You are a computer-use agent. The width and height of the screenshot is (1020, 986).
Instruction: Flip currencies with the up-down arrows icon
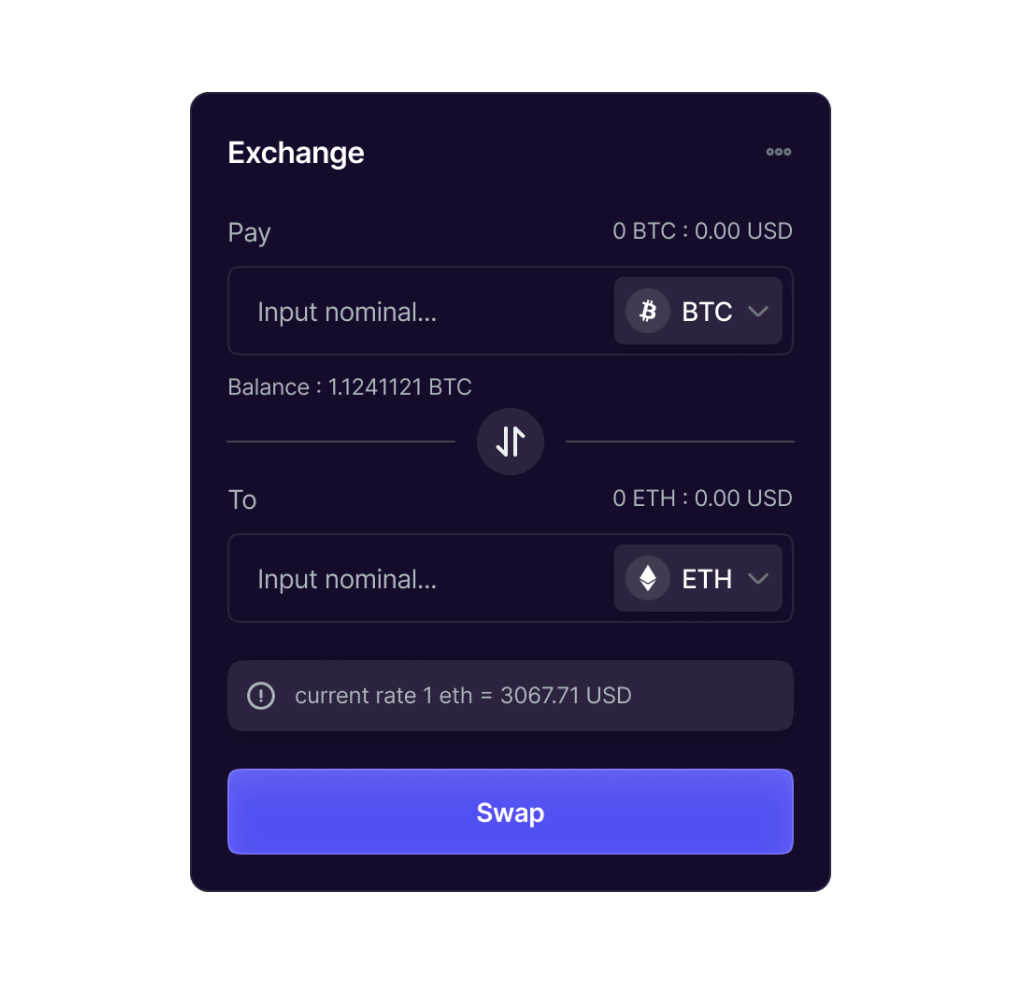point(510,441)
